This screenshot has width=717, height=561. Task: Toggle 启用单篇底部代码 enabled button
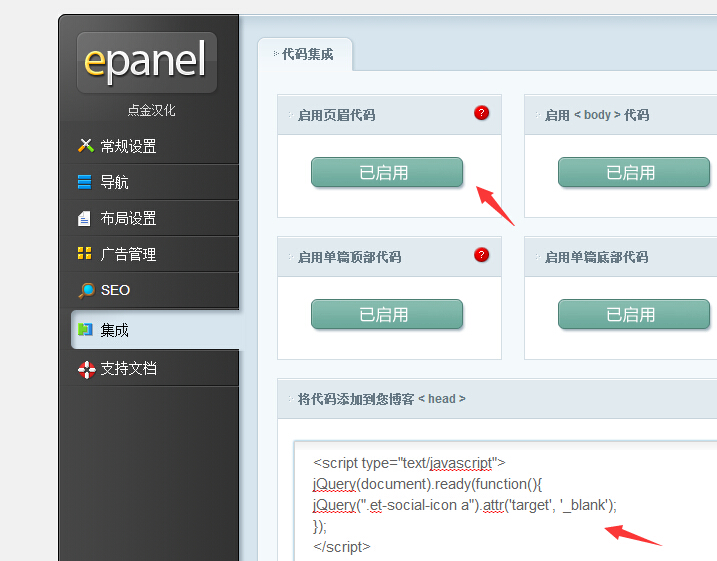coord(634,315)
